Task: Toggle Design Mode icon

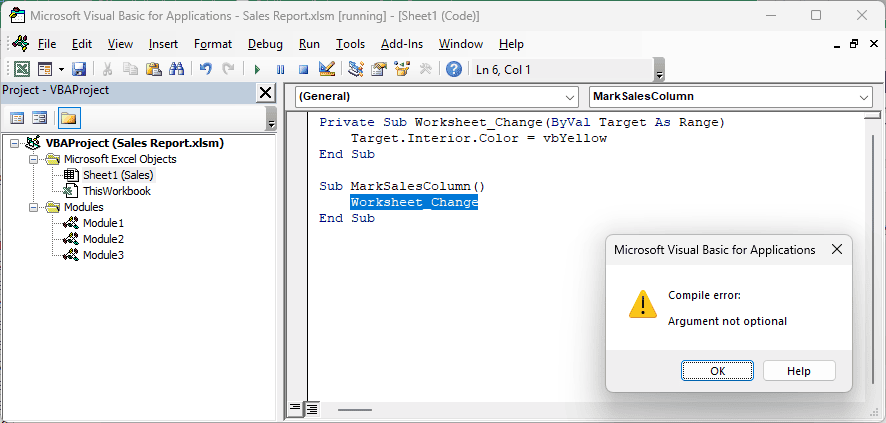Action: coord(327,69)
